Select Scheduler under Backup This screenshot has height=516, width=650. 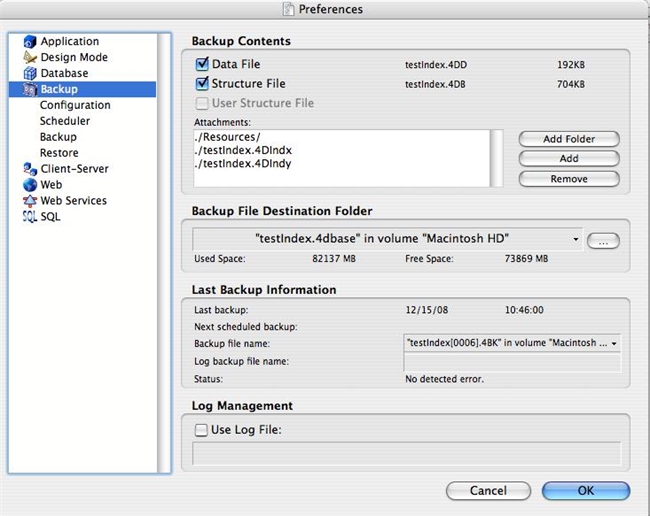click(65, 121)
